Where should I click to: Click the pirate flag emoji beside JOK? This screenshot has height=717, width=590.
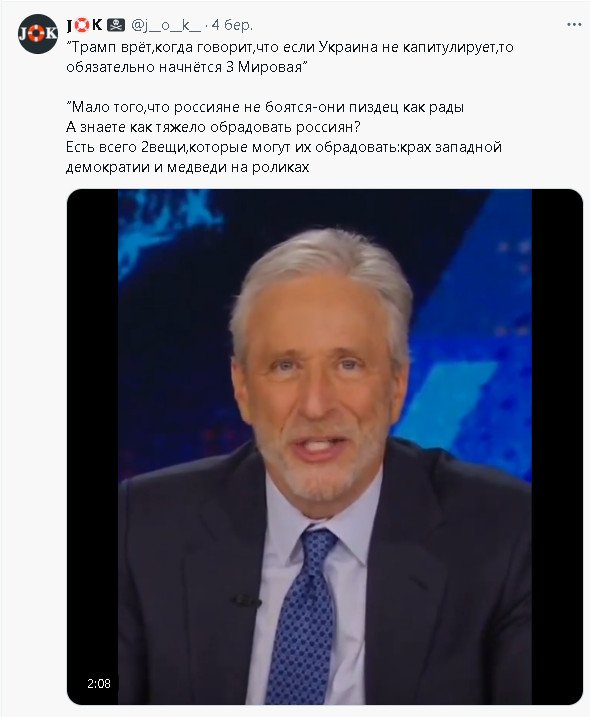[116, 25]
